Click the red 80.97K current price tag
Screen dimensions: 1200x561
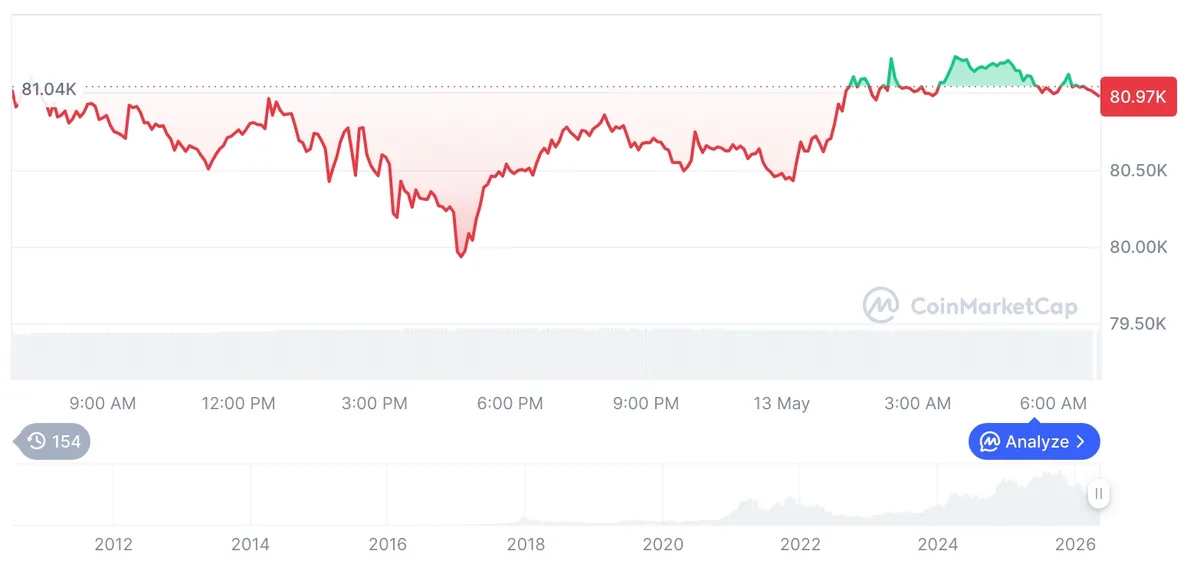[x=1138, y=97]
